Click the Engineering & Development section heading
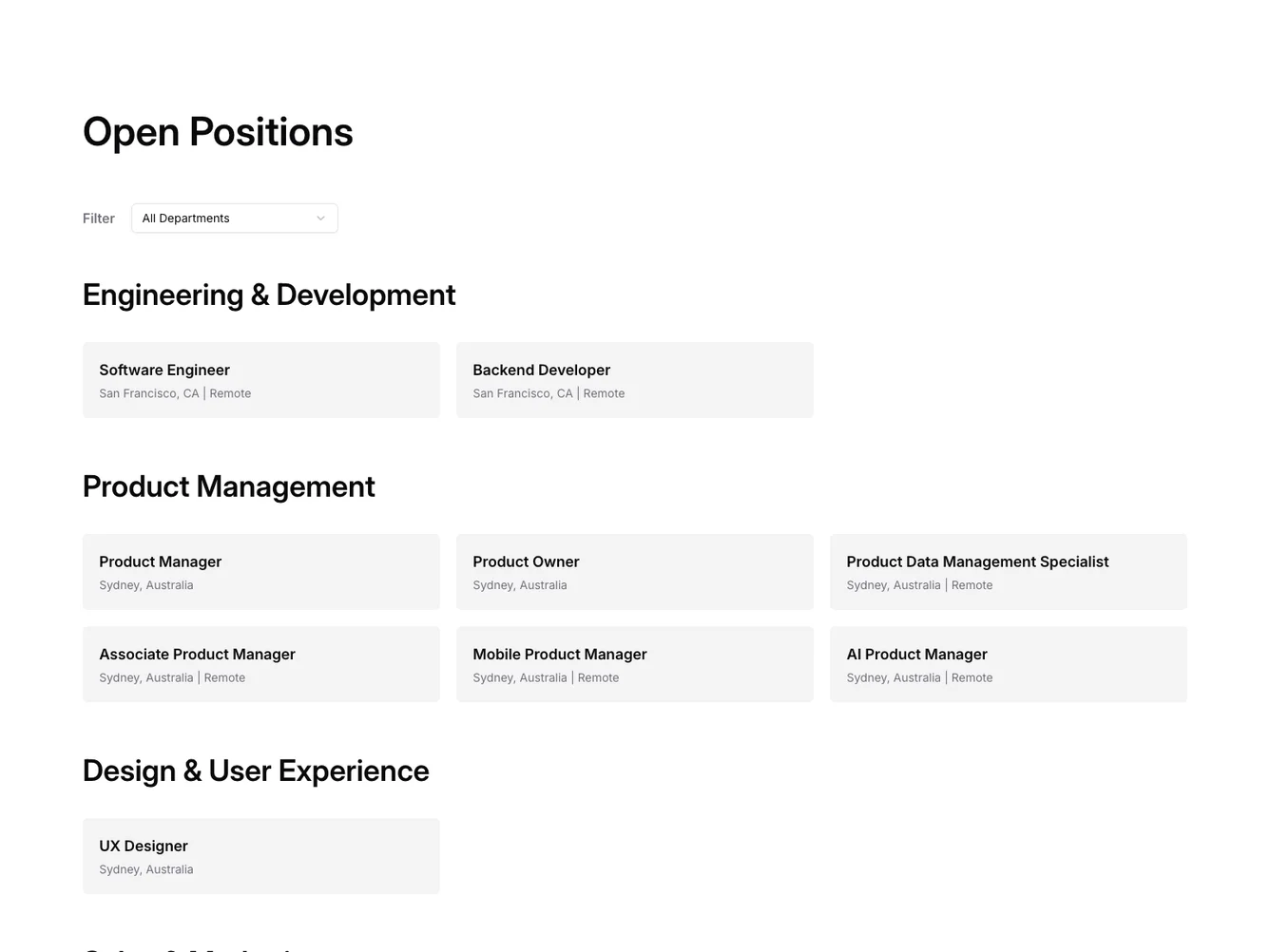The image size is (1270, 952). click(x=269, y=295)
